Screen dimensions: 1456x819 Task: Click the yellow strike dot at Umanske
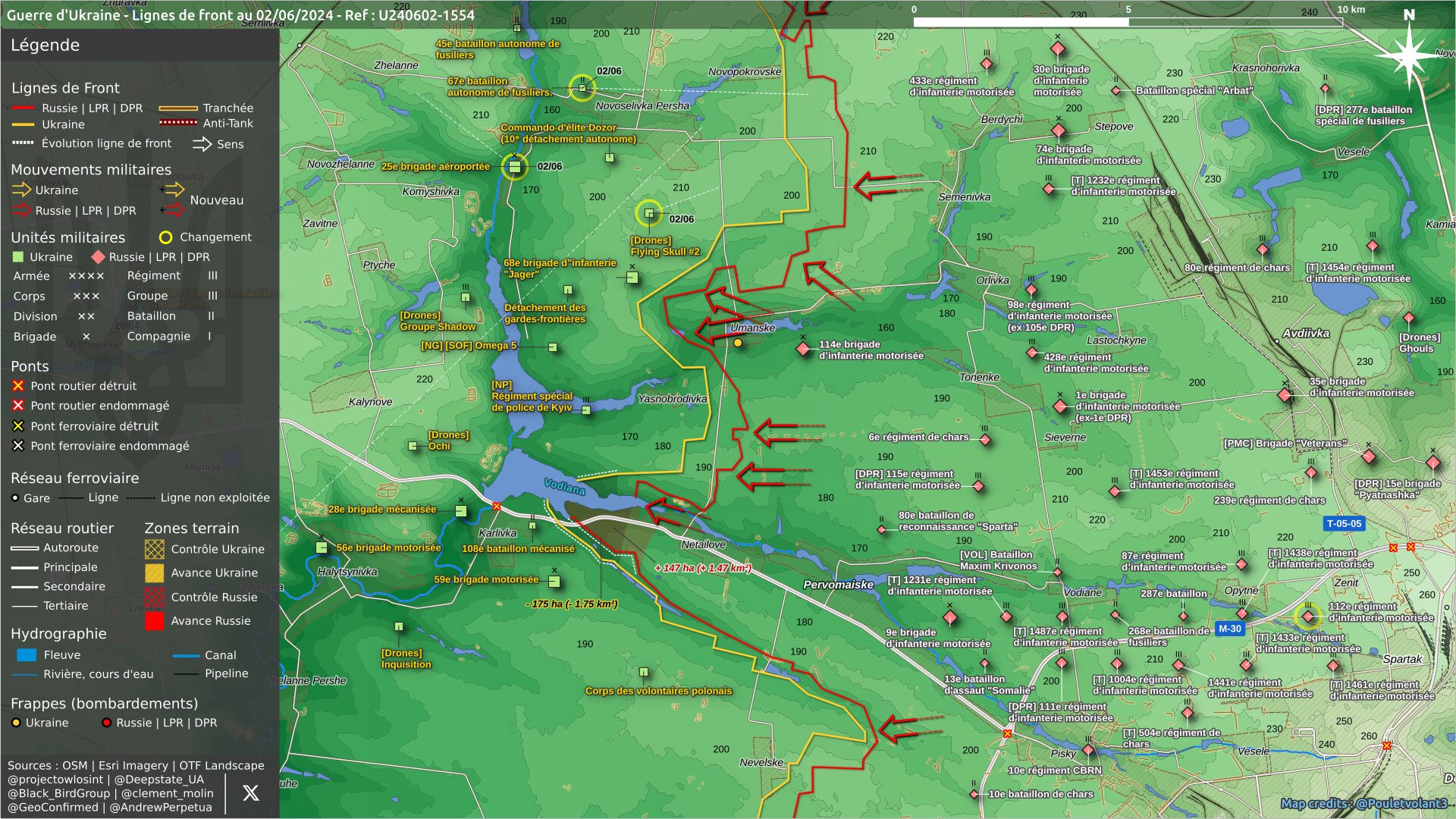[x=737, y=343]
